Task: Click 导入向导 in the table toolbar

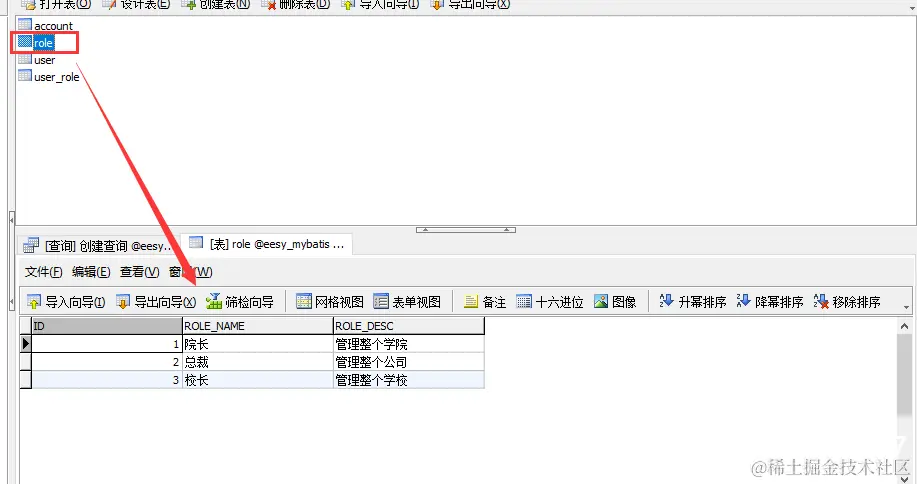Action: [66, 302]
